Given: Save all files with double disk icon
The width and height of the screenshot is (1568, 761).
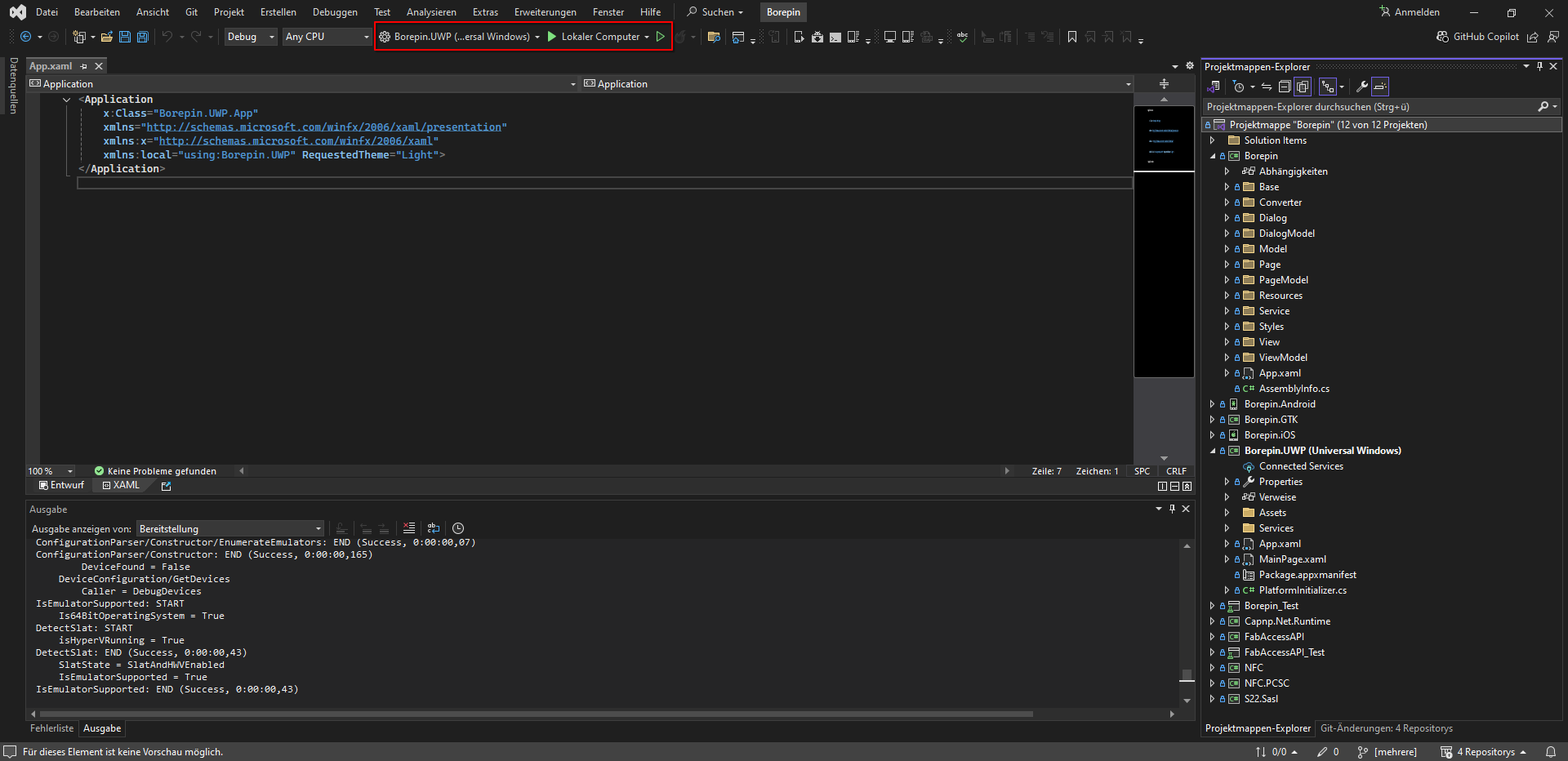Looking at the screenshot, I should [143, 37].
